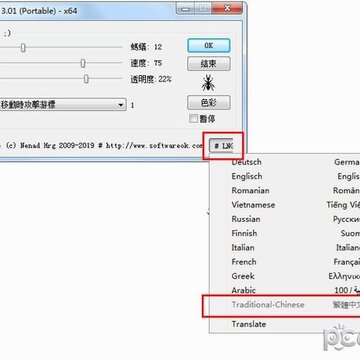Click the OK button
Screen dimensions: 360x360
click(x=209, y=46)
